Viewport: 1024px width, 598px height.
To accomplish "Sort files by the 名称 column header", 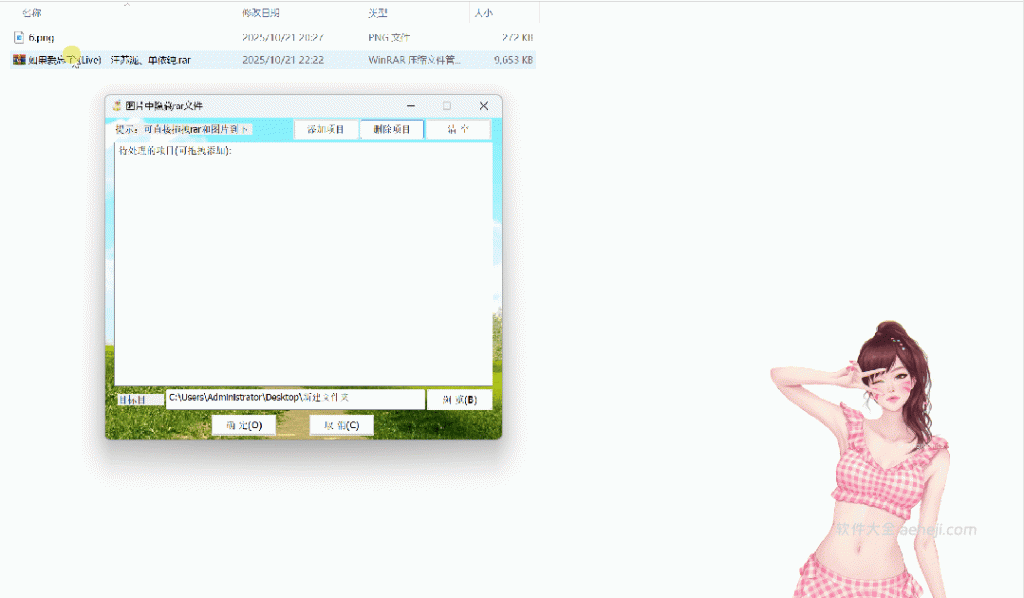I will click(30, 13).
